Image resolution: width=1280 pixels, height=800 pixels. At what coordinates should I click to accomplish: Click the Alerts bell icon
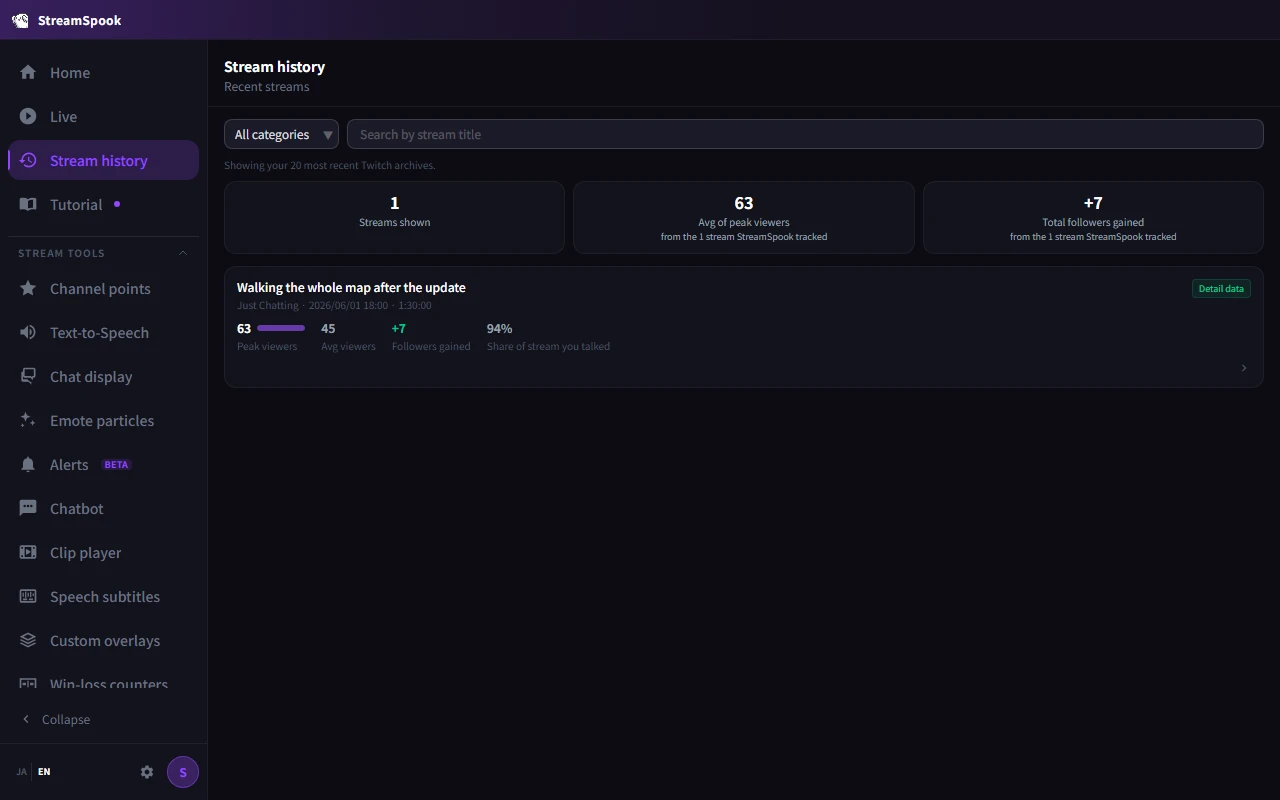tap(28, 464)
